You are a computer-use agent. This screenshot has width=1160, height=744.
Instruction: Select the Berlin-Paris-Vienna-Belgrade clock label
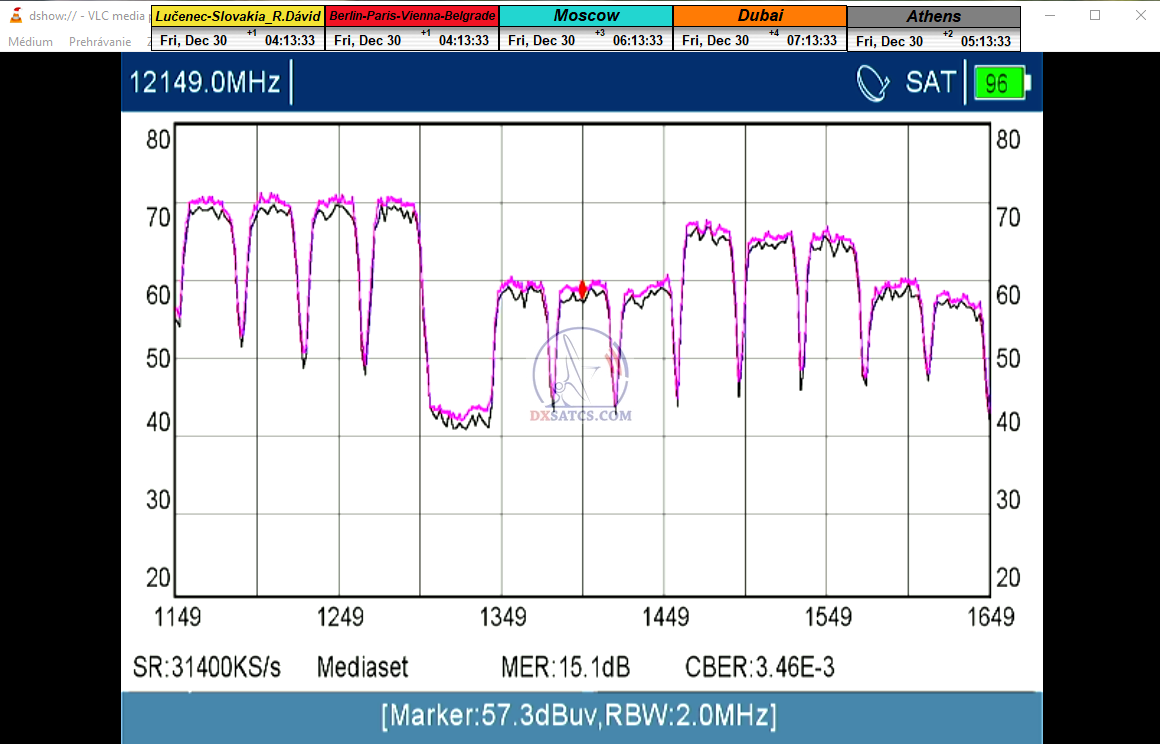pos(412,16)
